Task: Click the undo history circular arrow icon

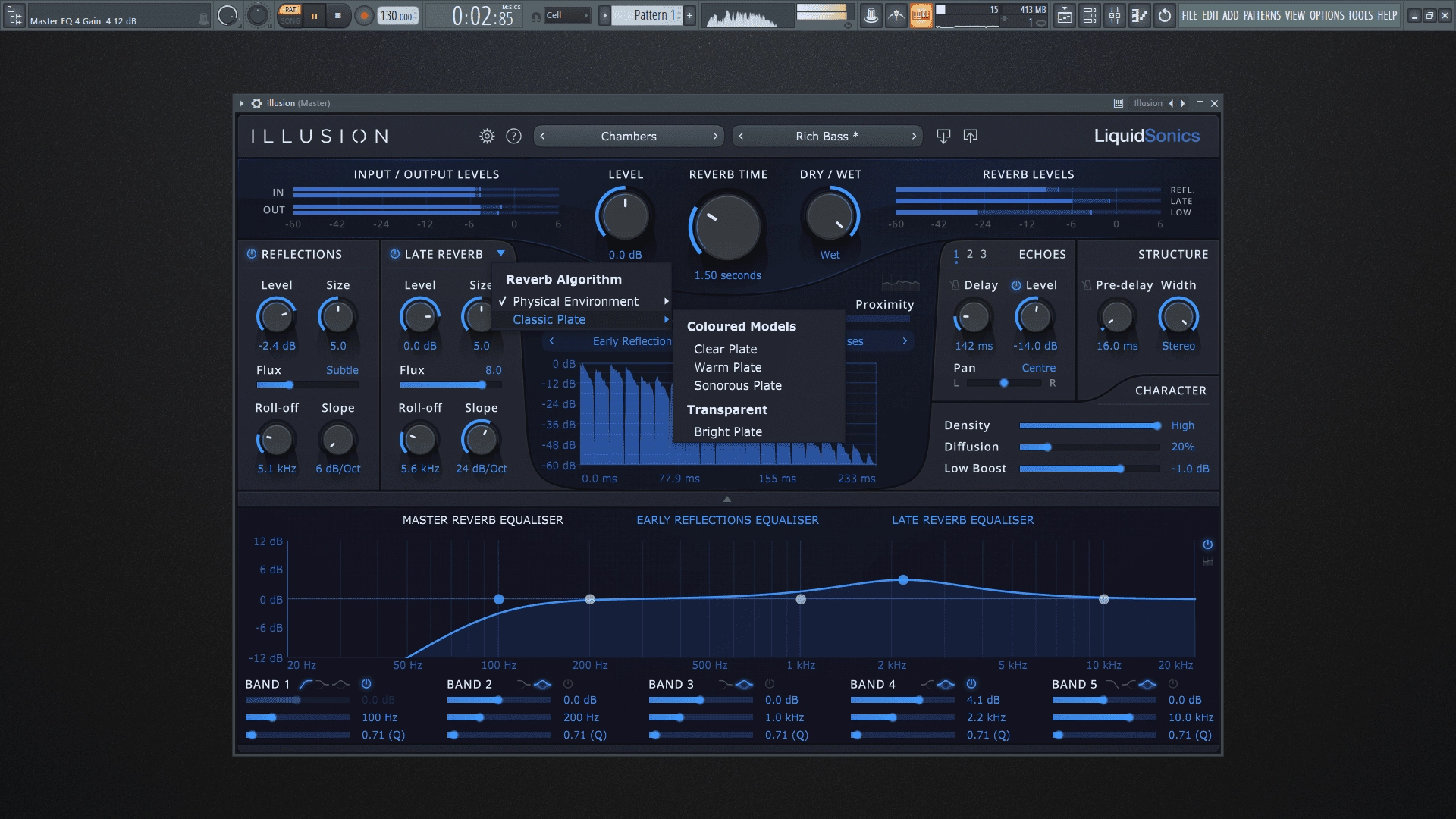Action: (1165, 15)
